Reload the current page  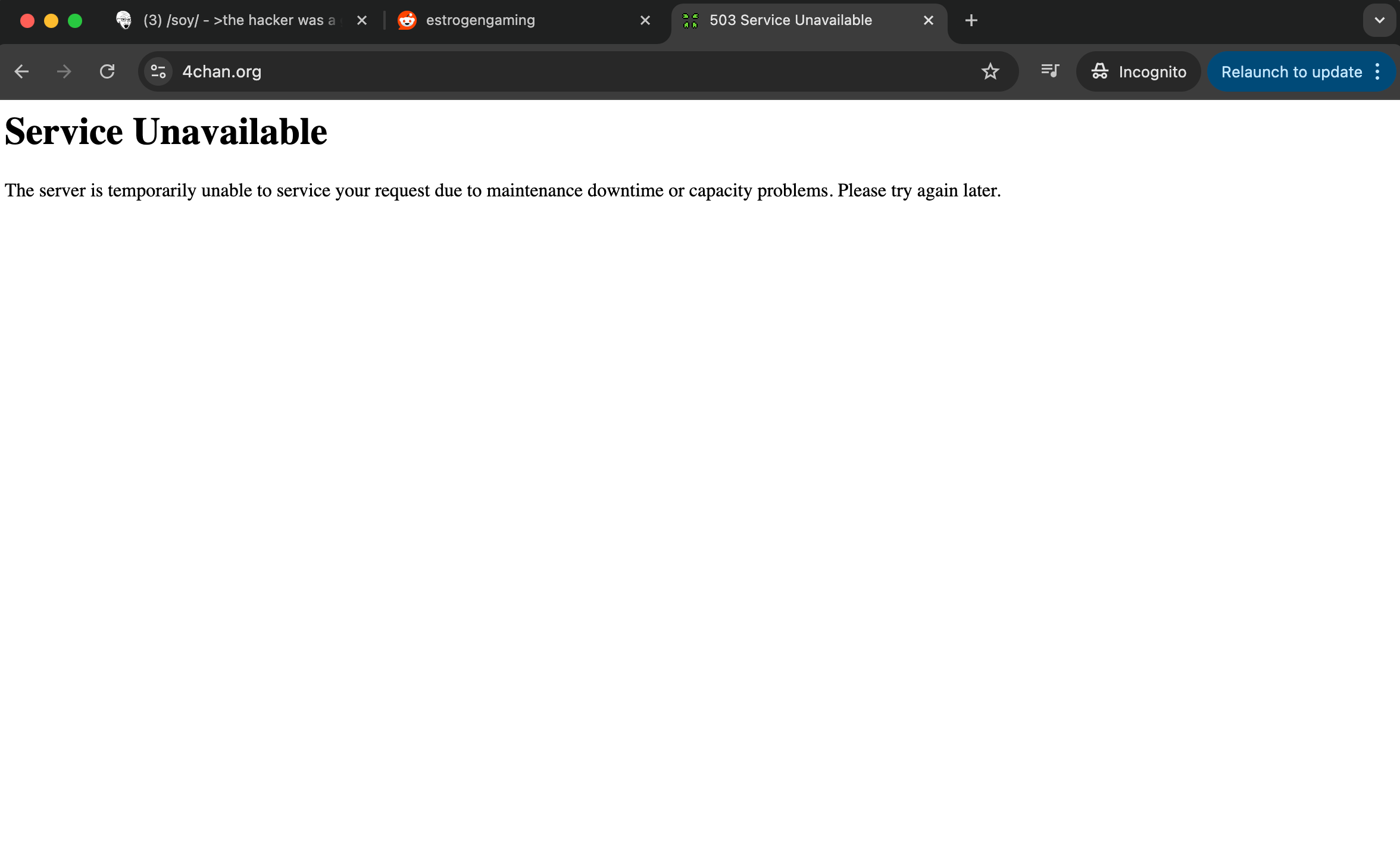click(107, 71)
